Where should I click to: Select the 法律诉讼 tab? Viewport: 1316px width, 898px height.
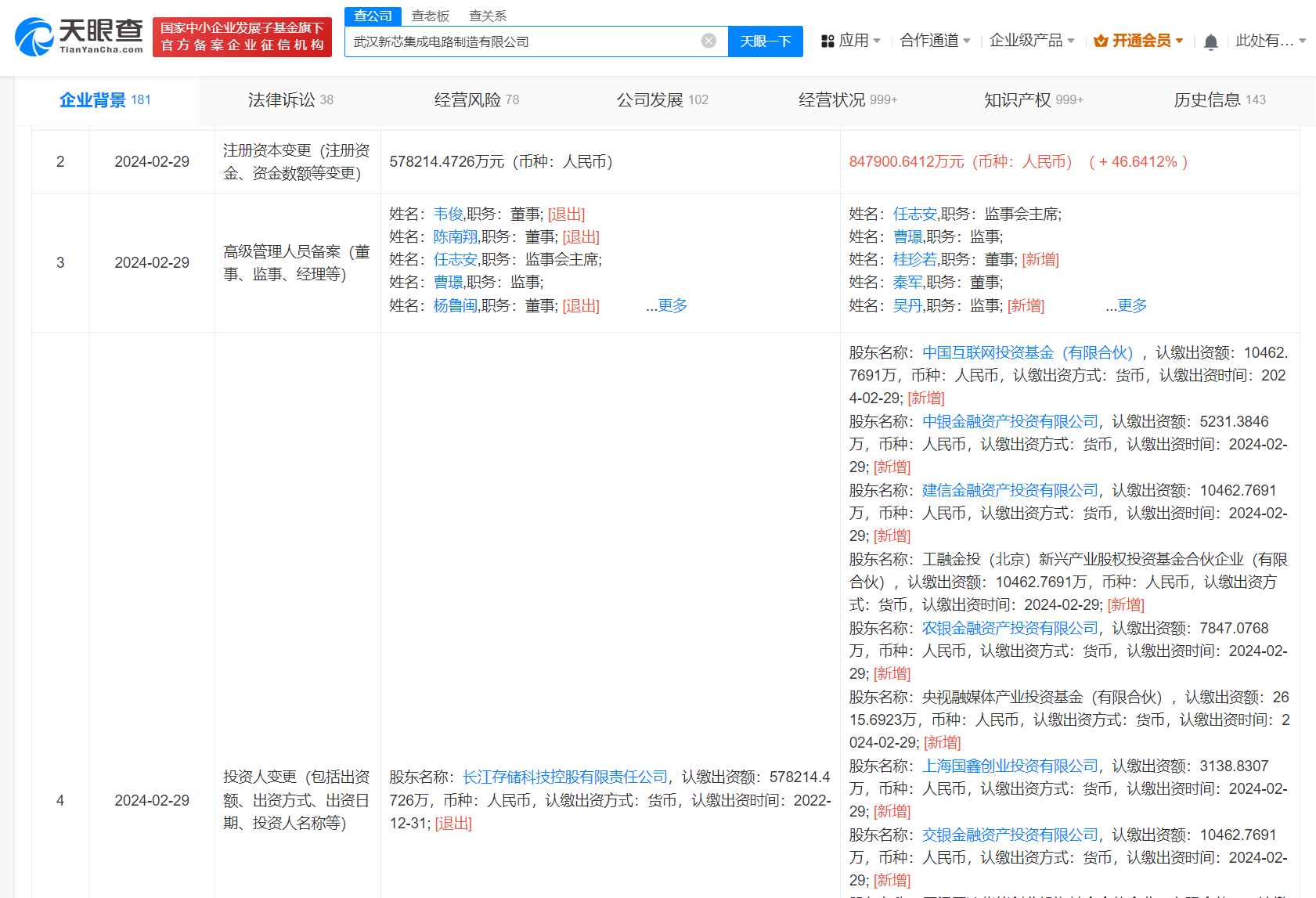pos(290,100)
